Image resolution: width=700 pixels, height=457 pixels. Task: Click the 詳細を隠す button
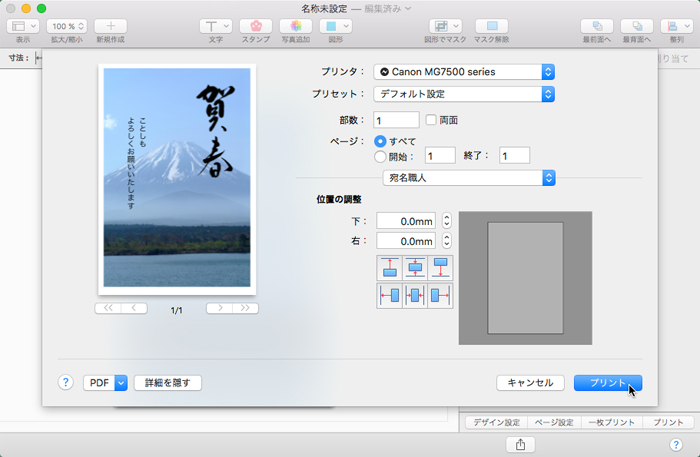point(168,382)
